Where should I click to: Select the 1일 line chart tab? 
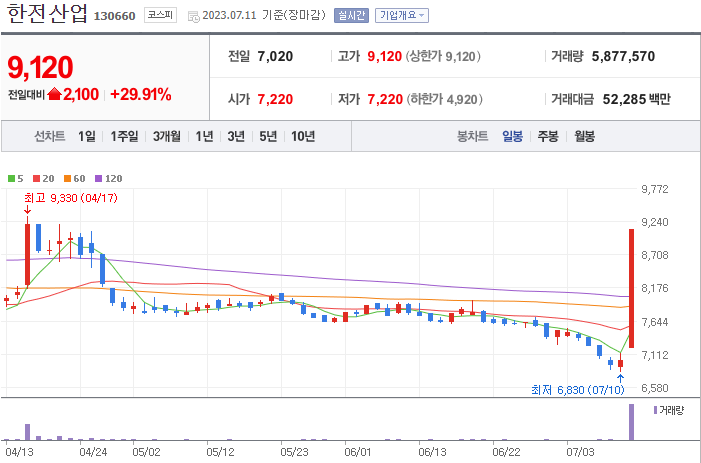[x=87, y=137]
